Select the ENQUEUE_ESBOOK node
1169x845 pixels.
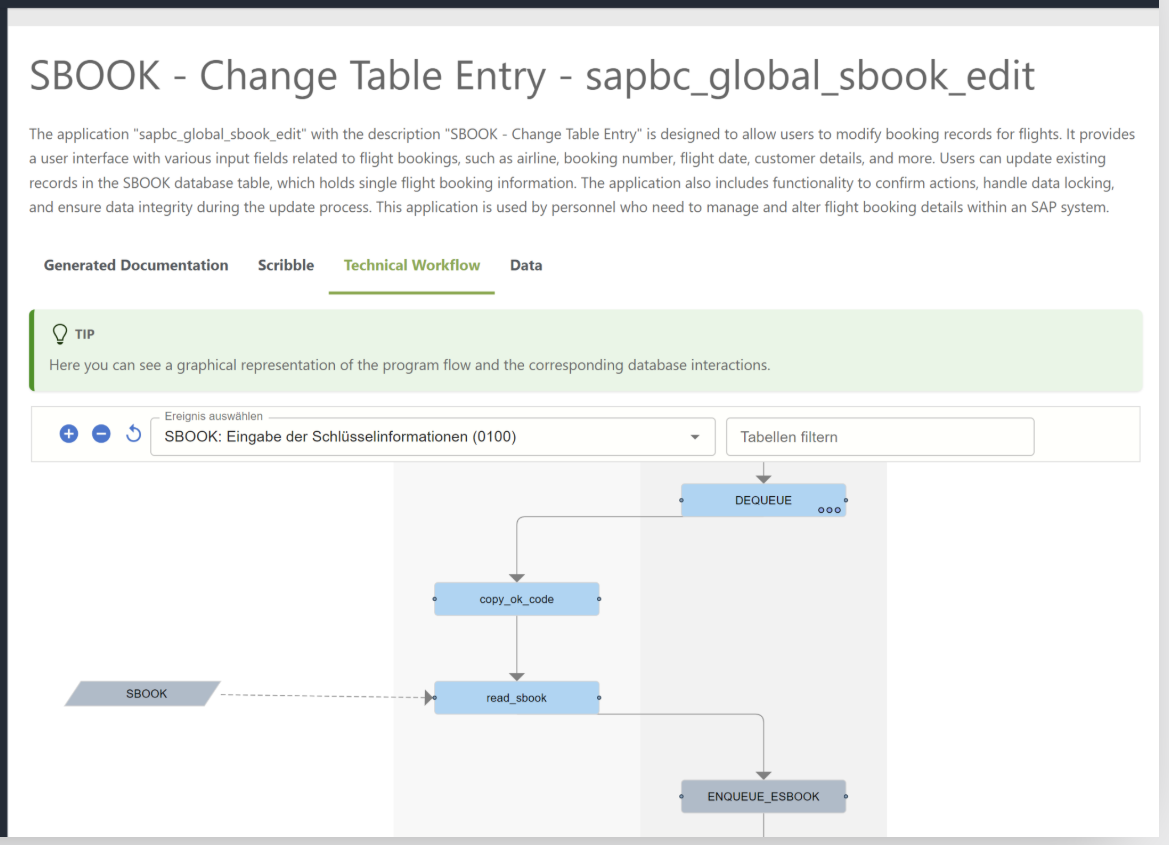click(763, 796)
